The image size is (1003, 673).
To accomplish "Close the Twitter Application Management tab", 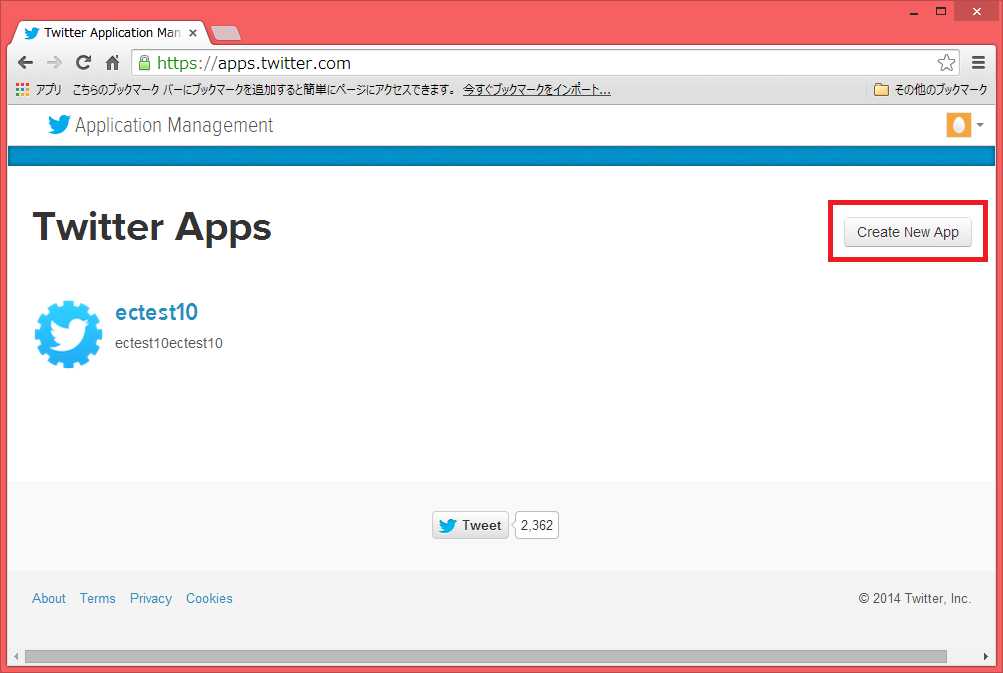I will click(x=193, y=33).
